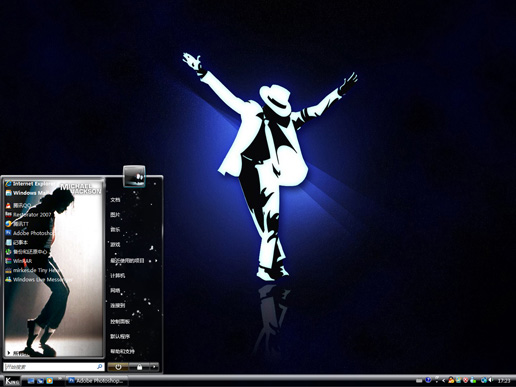Open mirkes.de Tiny Hexer entry
516x387 pixels.
click(x=33, y=270)
